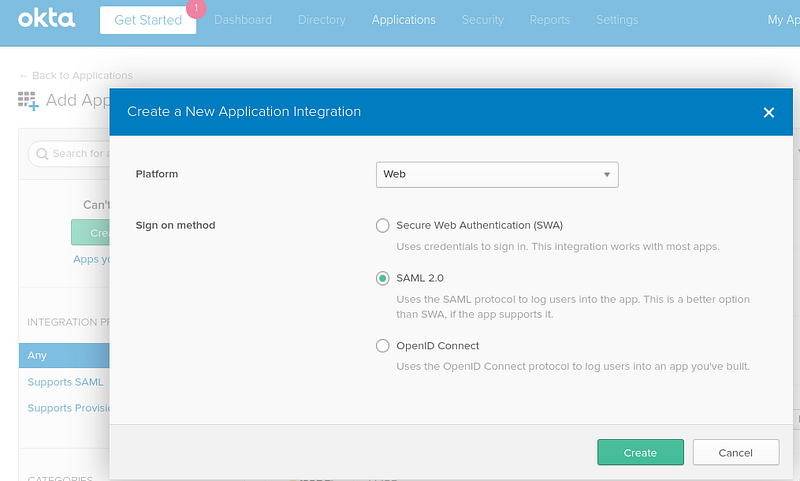800x481 pixels.
Task: Open the Dashboard menu
Action: click(x=243, y=20)
